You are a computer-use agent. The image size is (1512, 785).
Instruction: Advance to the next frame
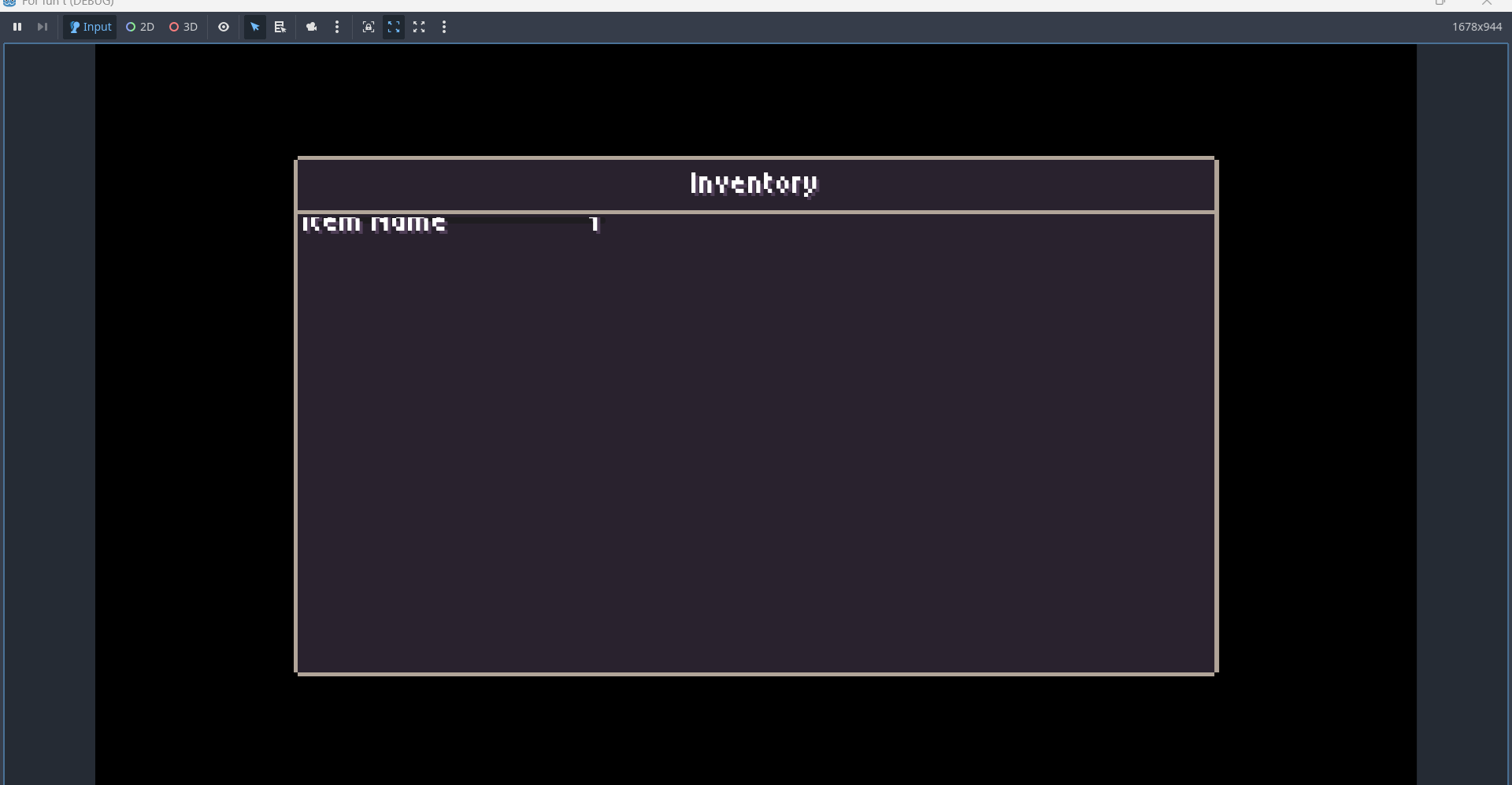43,27
